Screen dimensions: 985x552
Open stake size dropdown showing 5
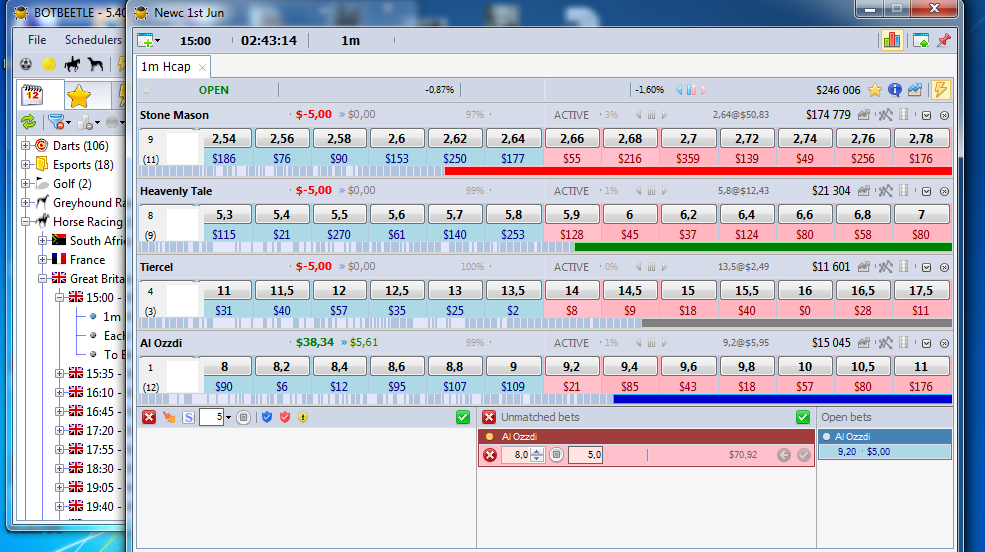[228, 418]
